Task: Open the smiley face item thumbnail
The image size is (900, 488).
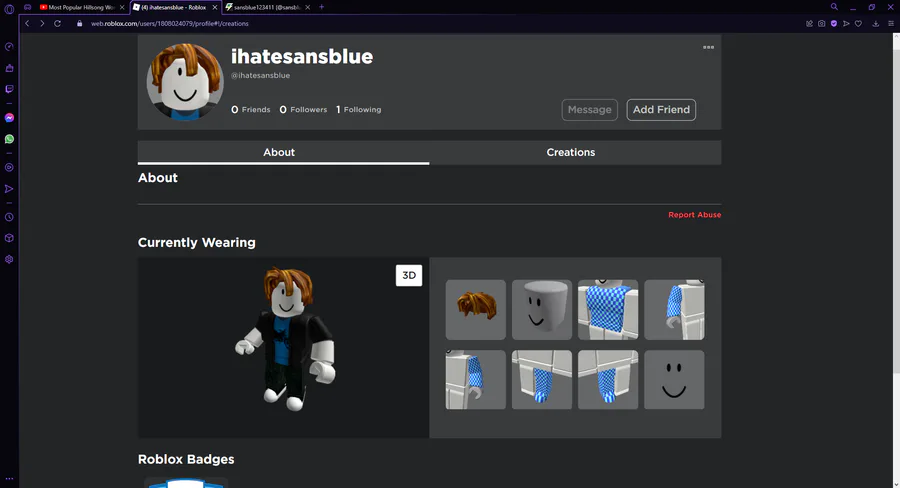Action: click(674, 379)
